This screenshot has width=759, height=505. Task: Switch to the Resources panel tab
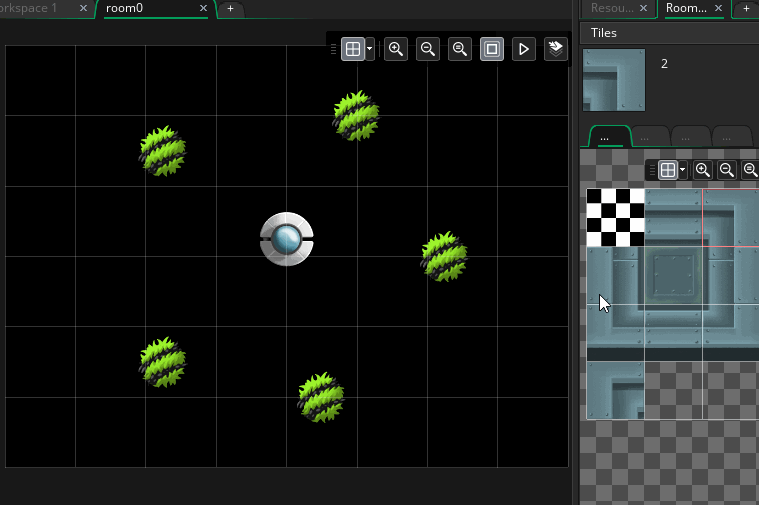(612, 8)
